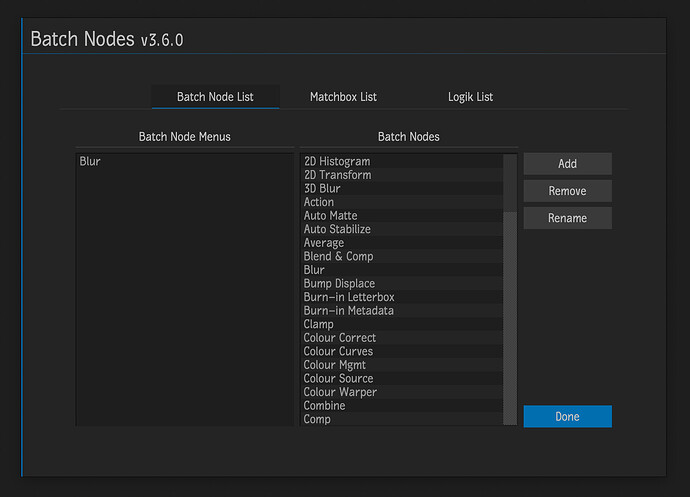690x497 pixels.
Task: Select Auto Stabilize node
Action: 402,229
